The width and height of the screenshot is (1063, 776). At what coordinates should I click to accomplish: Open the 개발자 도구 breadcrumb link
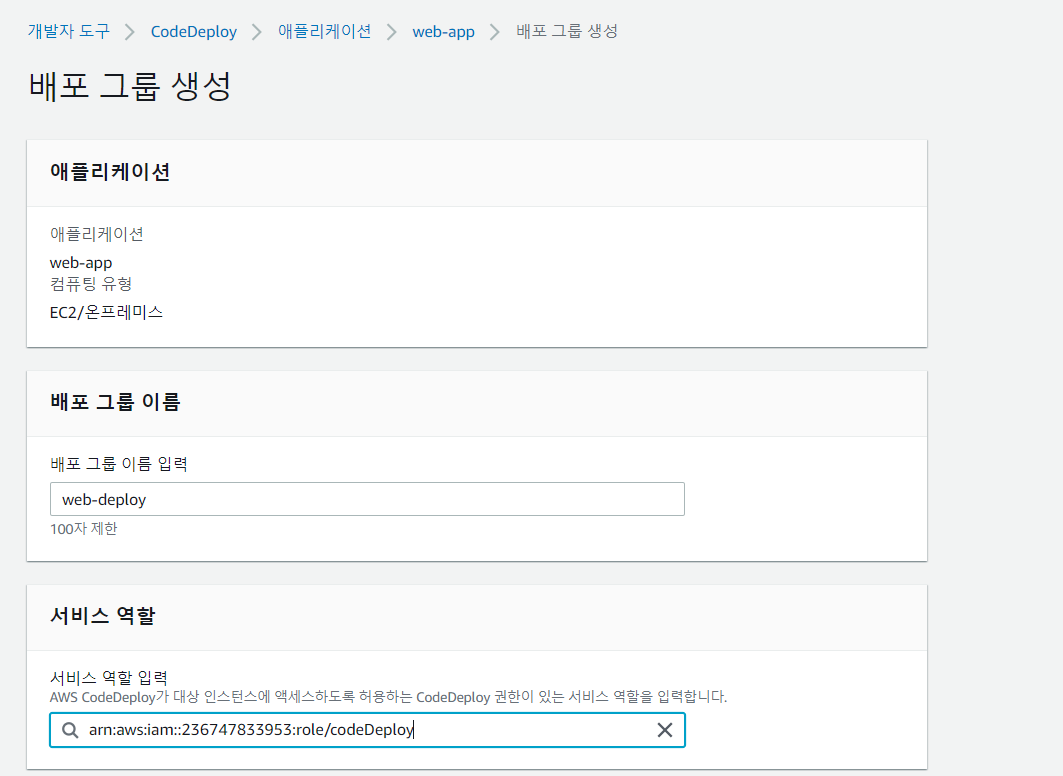(x=68, y=31)
